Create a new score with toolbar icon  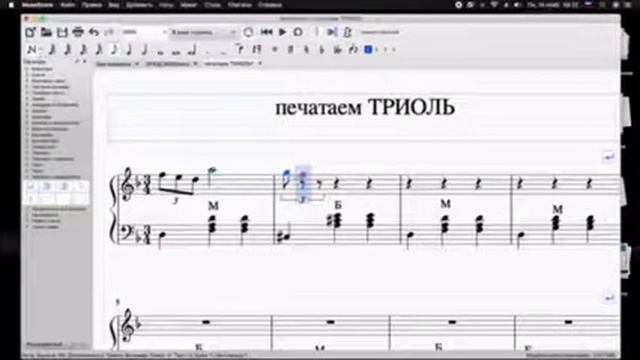click(x=31, y=32)
